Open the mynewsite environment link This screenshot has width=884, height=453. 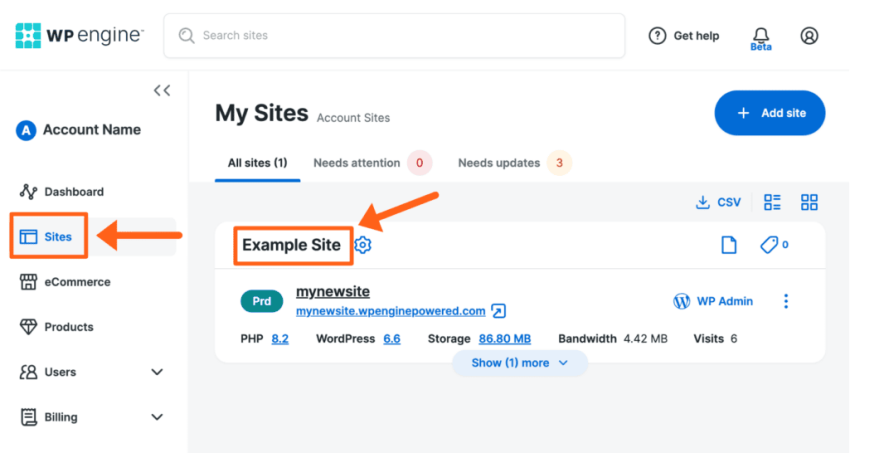333,291
